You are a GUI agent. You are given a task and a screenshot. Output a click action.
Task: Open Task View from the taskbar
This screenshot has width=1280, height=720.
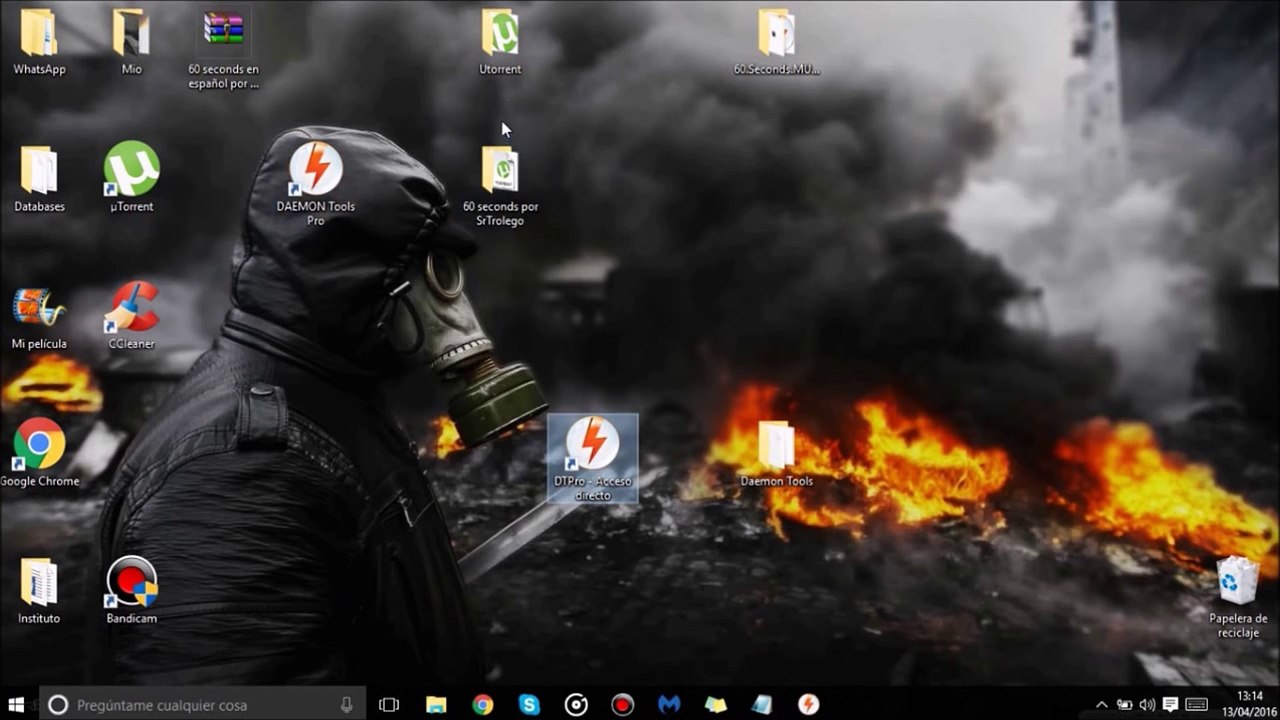389,705
